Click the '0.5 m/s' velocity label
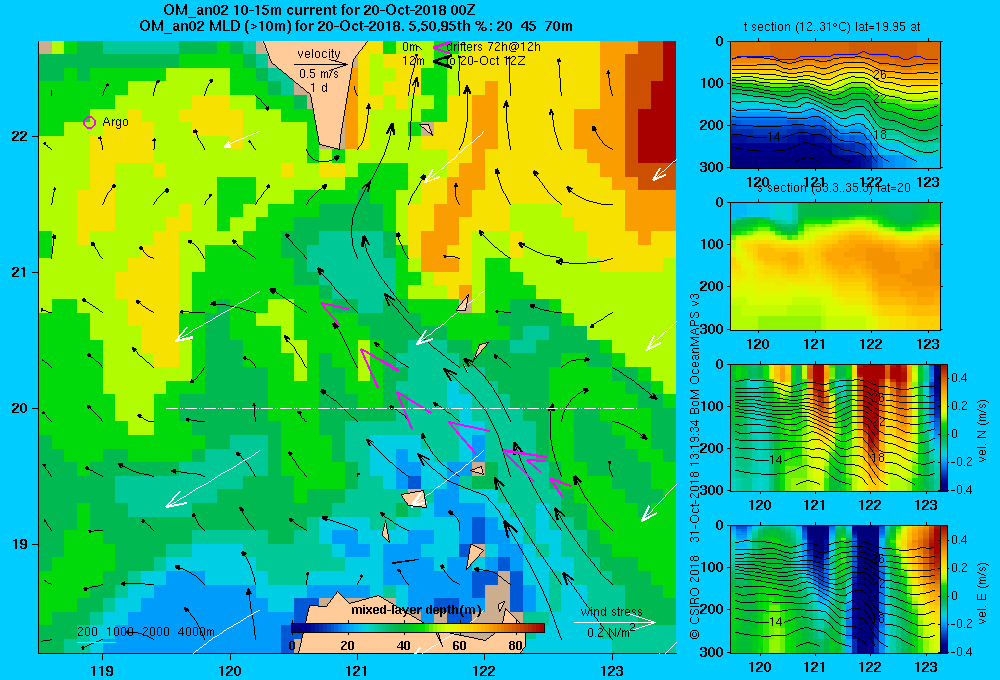The height and width of the screenshot is (680, 1000). point(319,74)
